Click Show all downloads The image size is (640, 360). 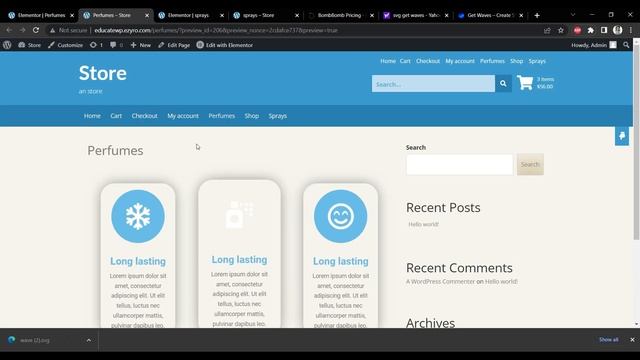point(609,340)
